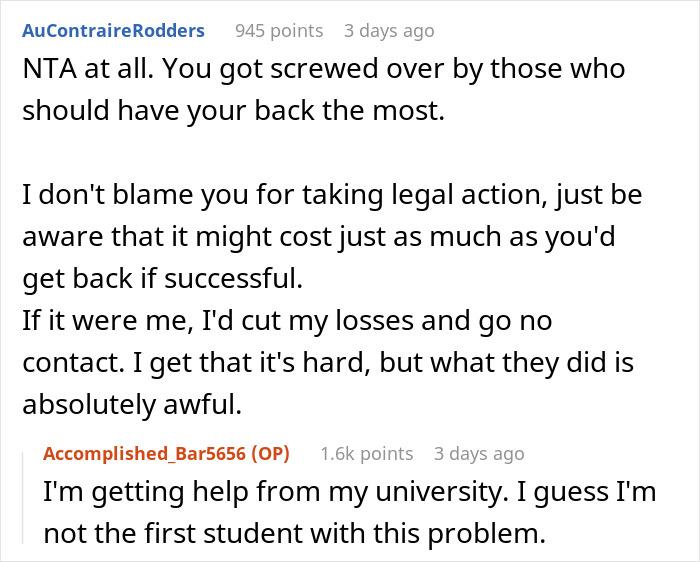Screen dimensions: 700x562
Task: Click the word NTA in the comment
Action: (49, 69)
